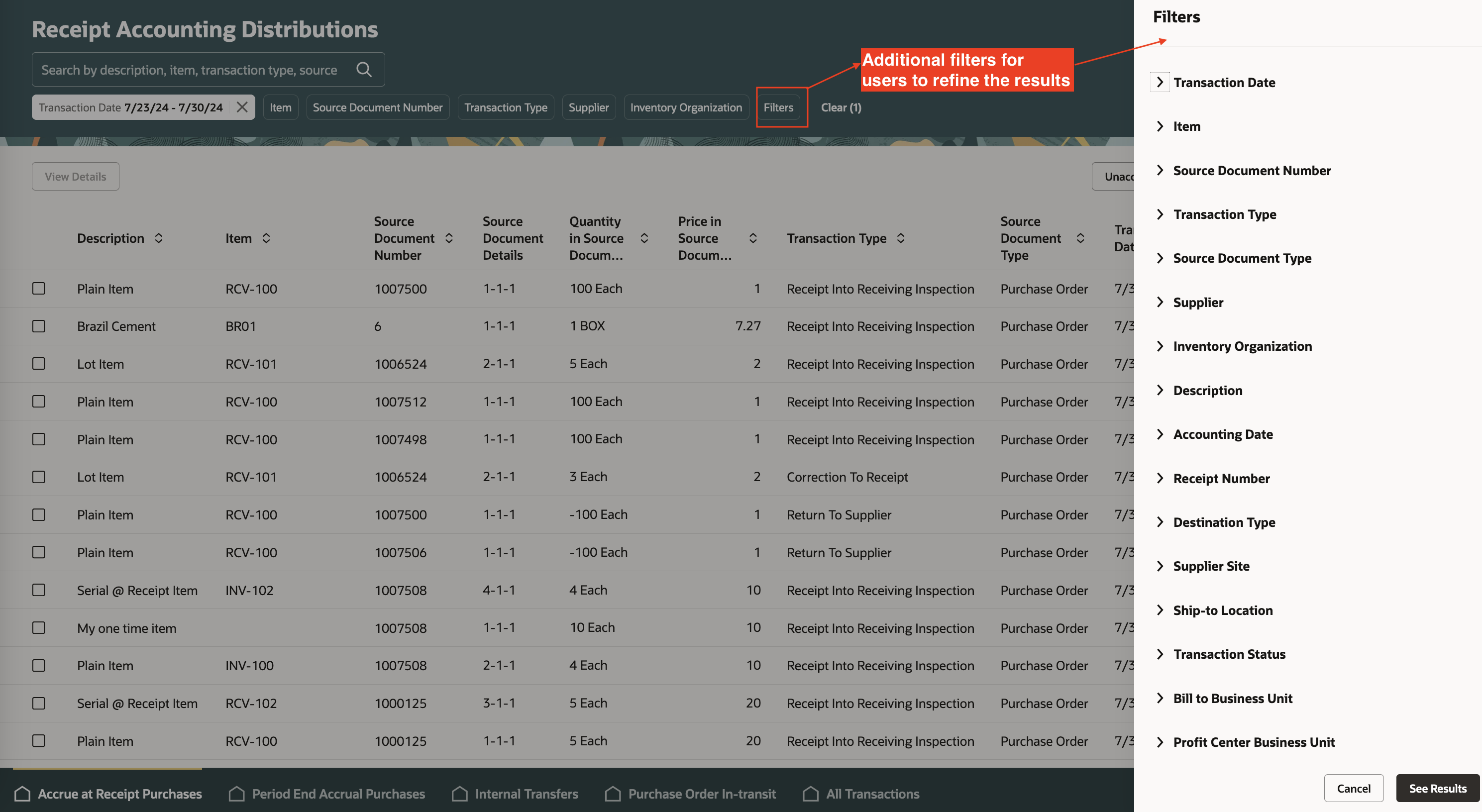Click the Supplier filter chip

(589, 107)
